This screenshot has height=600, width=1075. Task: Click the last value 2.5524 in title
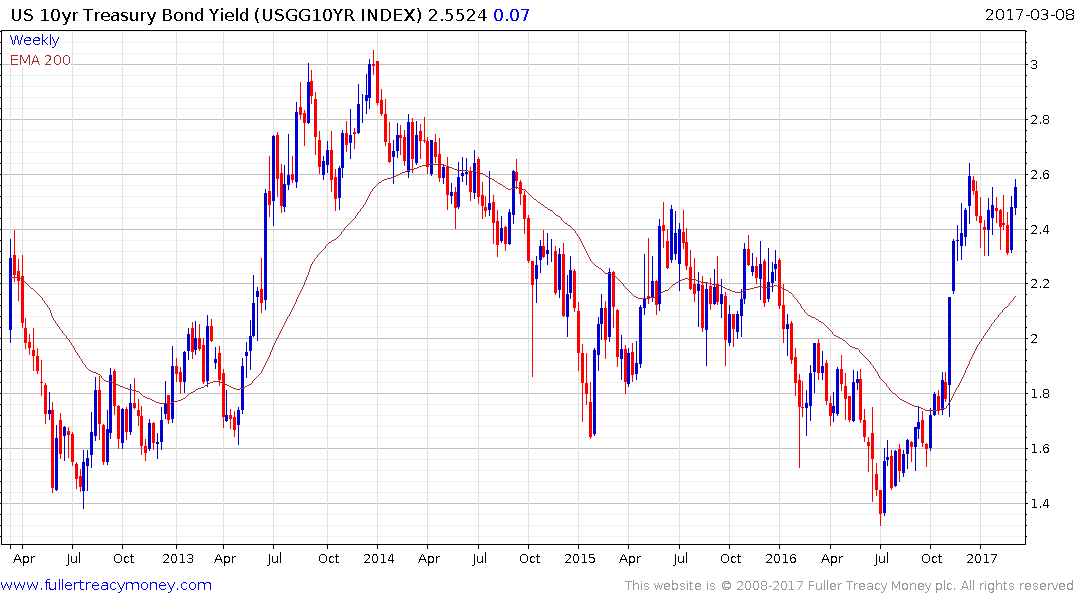tap(457, 14)
